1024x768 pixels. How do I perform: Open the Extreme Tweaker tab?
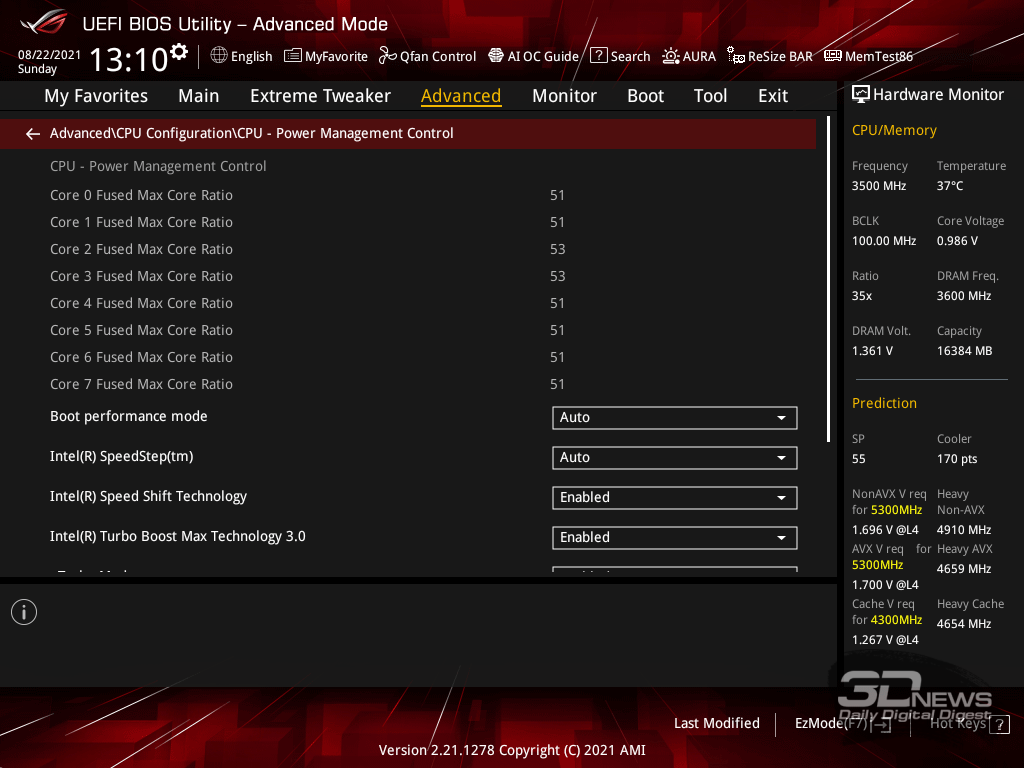(321, 96)
